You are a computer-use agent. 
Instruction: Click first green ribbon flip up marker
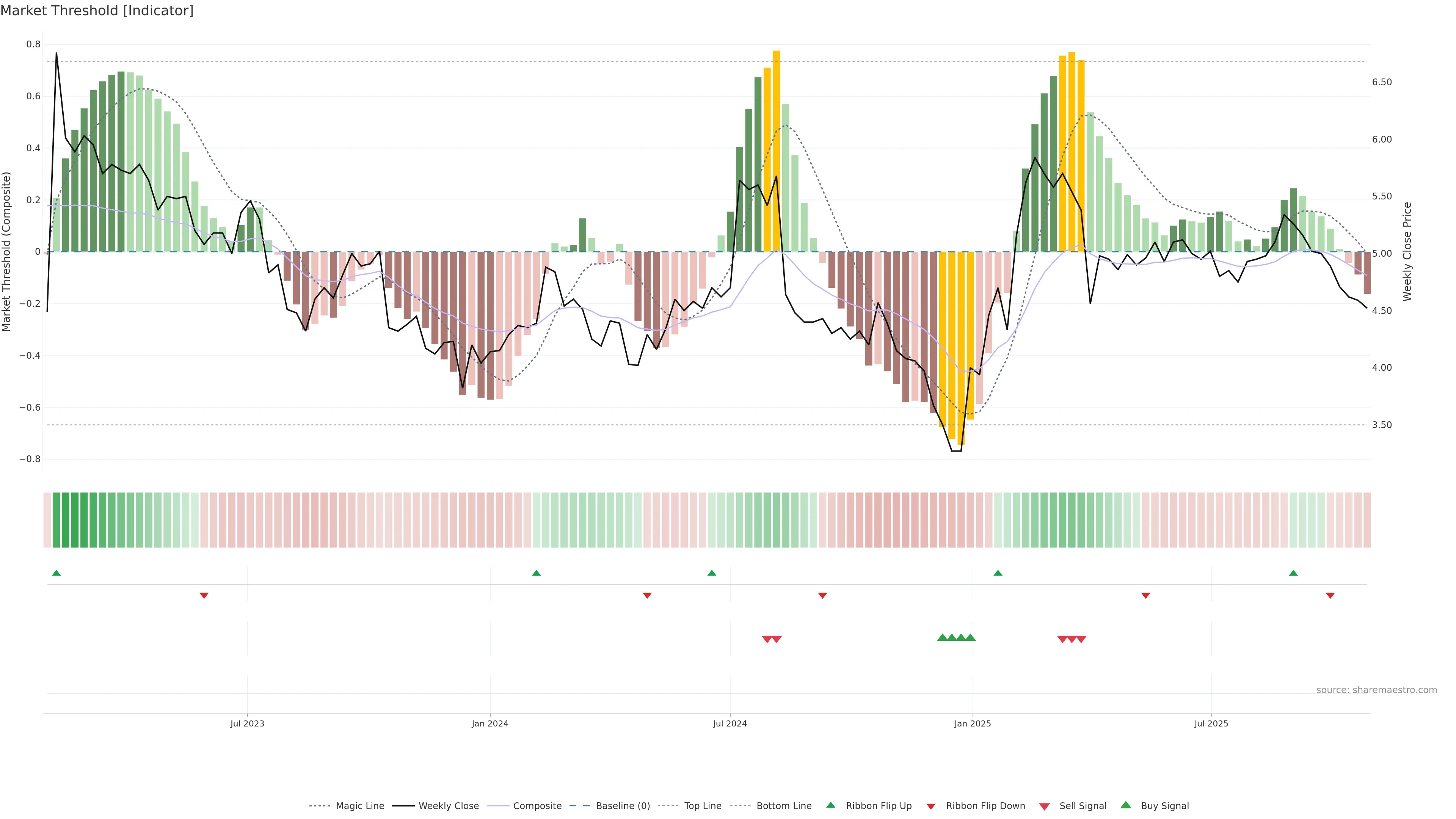[x=56, y=573]
